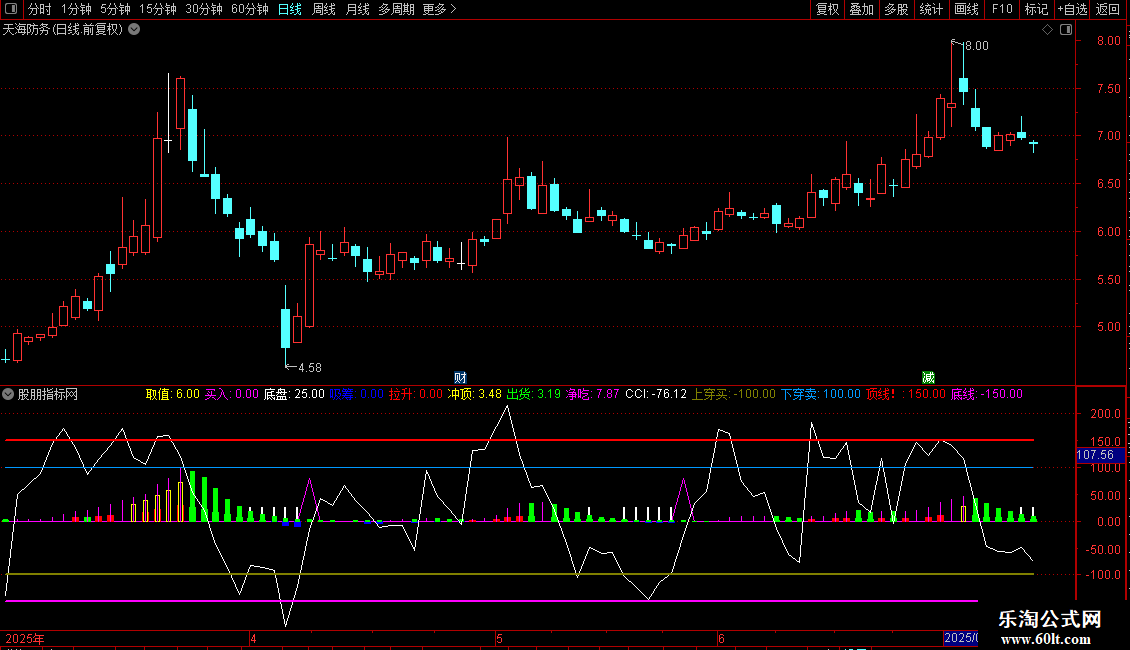Click the 标记 mark button
The width and height of the screenshot is (1130, 650).
1036,9
